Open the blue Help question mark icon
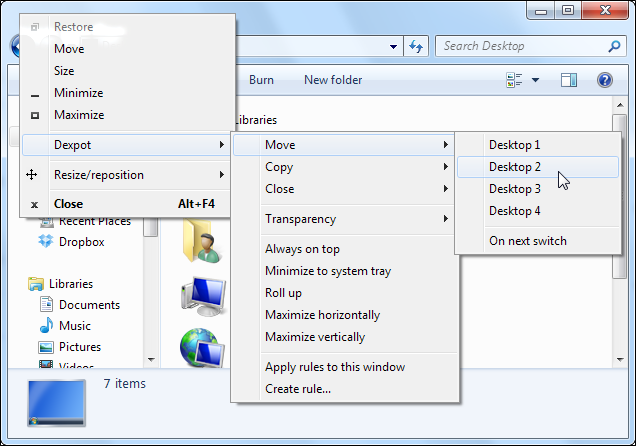 pyautogui.click(x=604, y=80)
